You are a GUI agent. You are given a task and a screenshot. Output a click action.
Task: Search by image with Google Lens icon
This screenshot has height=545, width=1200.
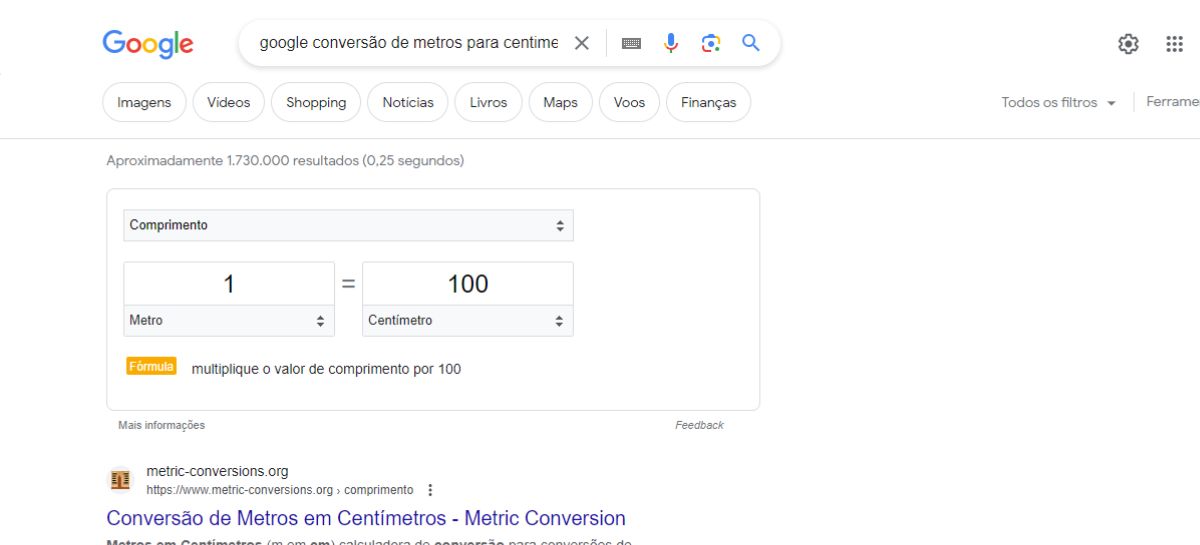tap(711, 43)
